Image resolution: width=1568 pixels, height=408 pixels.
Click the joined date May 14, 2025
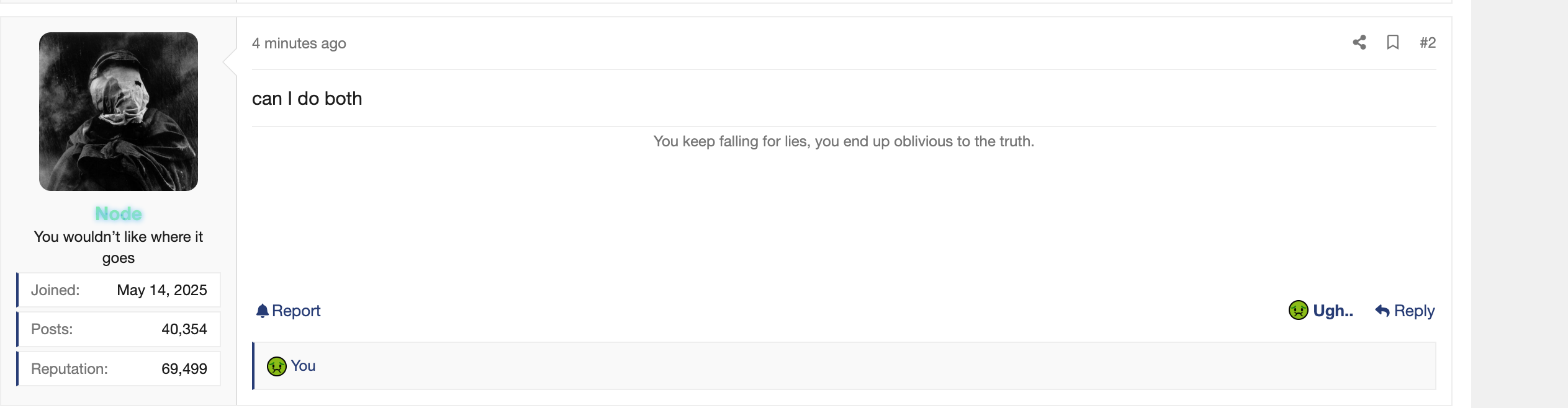coord(161,290)
